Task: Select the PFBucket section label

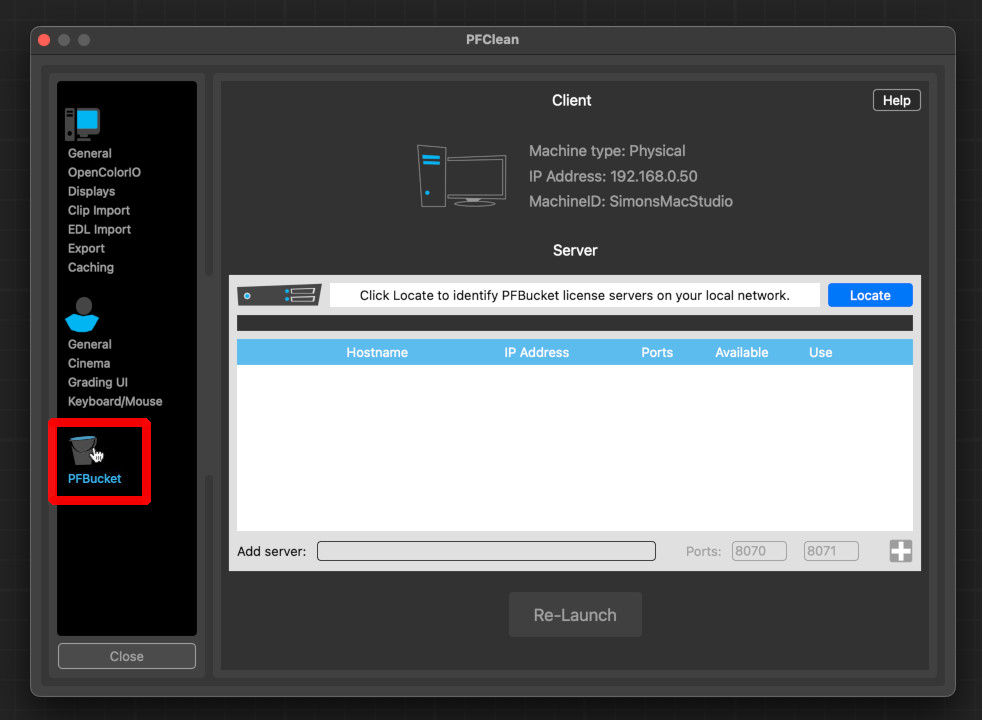Action: 95,478
